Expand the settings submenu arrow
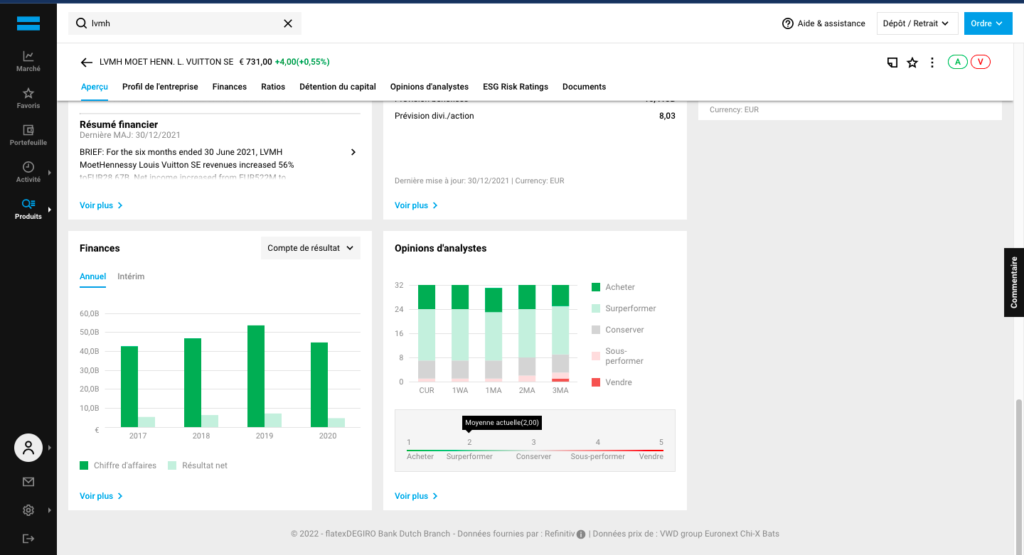 point(50,511)
